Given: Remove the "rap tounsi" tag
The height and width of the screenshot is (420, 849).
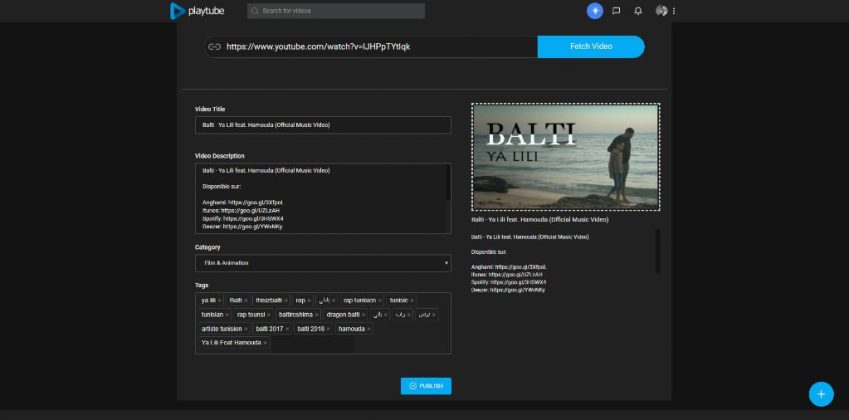Looking at the screenshot, I should 269,314.
